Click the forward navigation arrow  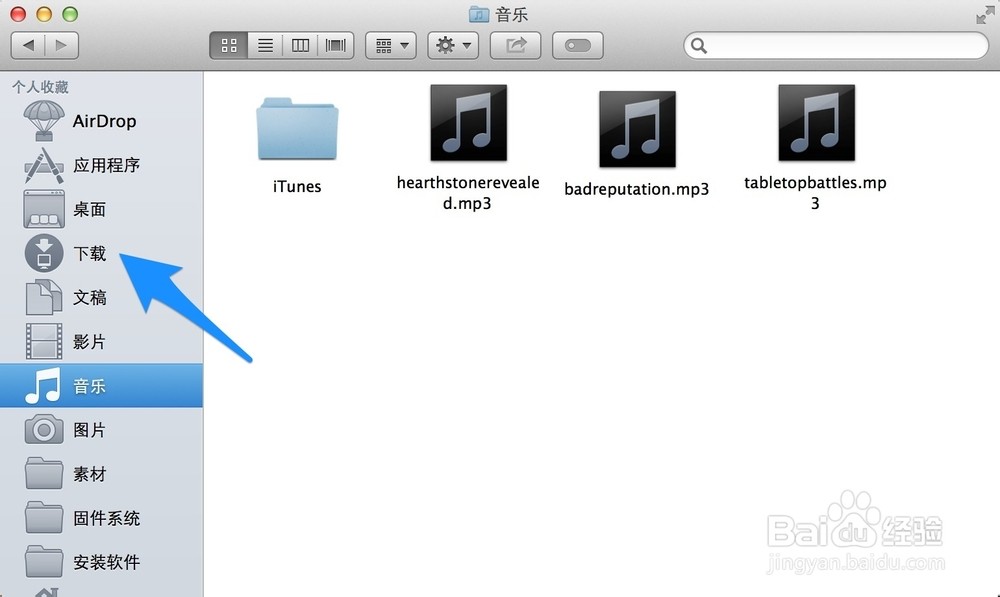62,45
